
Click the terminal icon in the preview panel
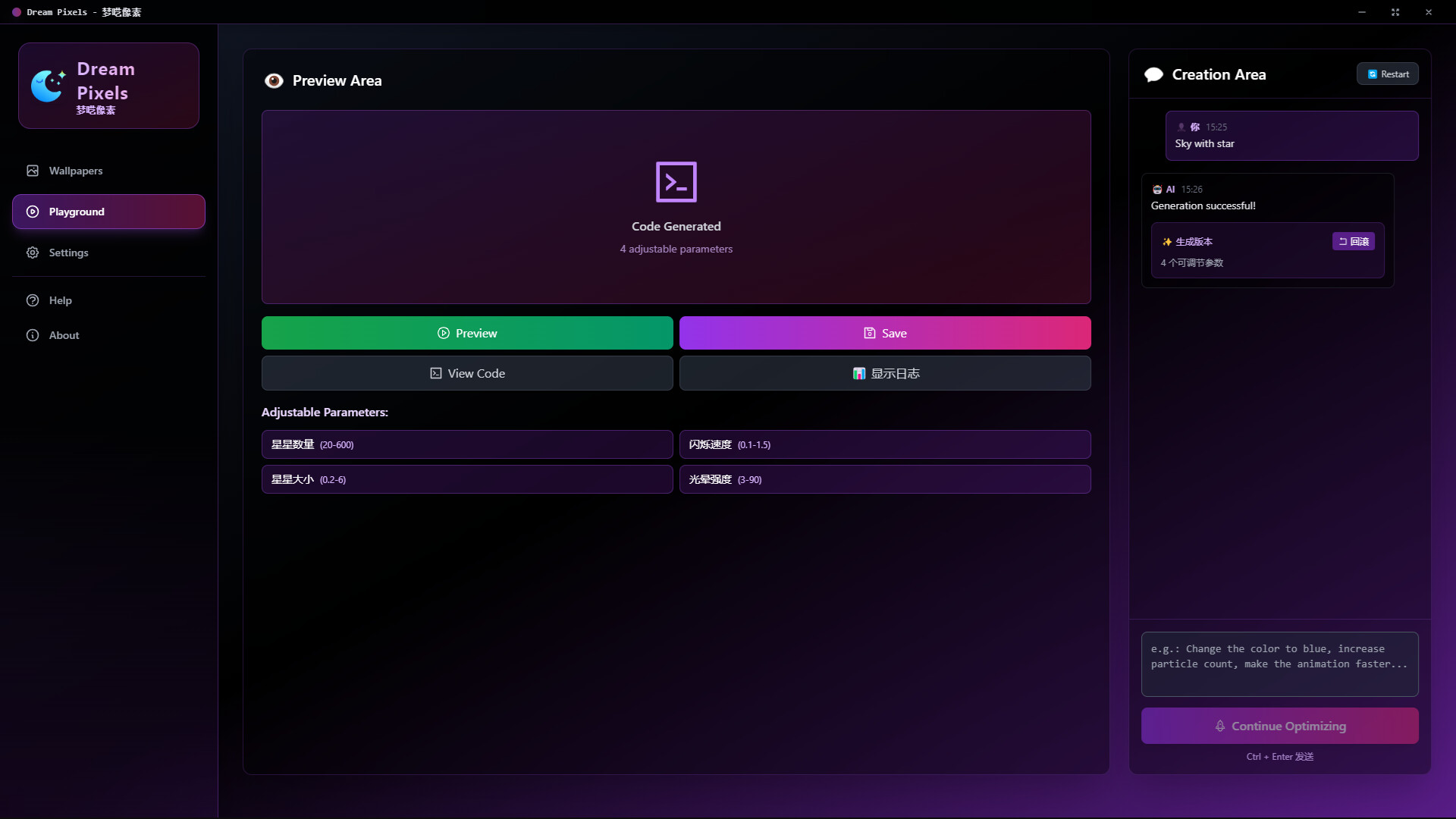pos(676,182)
